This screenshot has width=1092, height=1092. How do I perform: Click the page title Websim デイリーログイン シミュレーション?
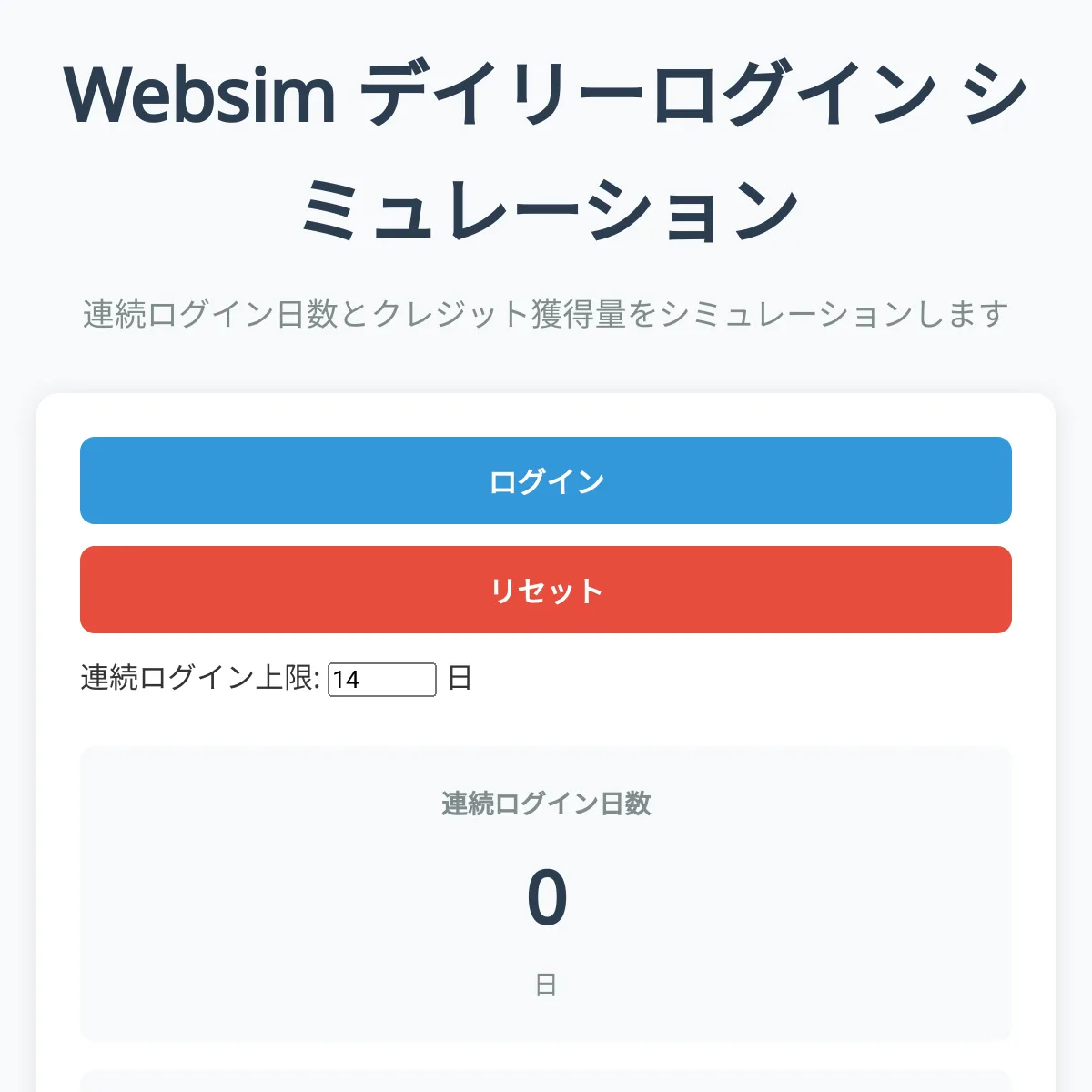546,146
